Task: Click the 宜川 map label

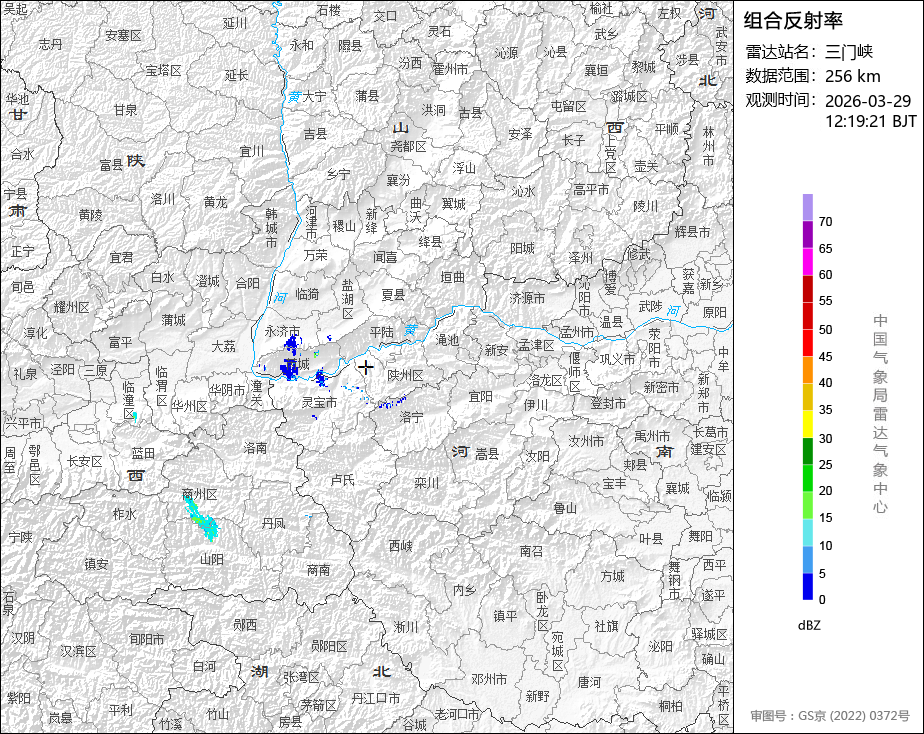Action: (x=252, y=151)
